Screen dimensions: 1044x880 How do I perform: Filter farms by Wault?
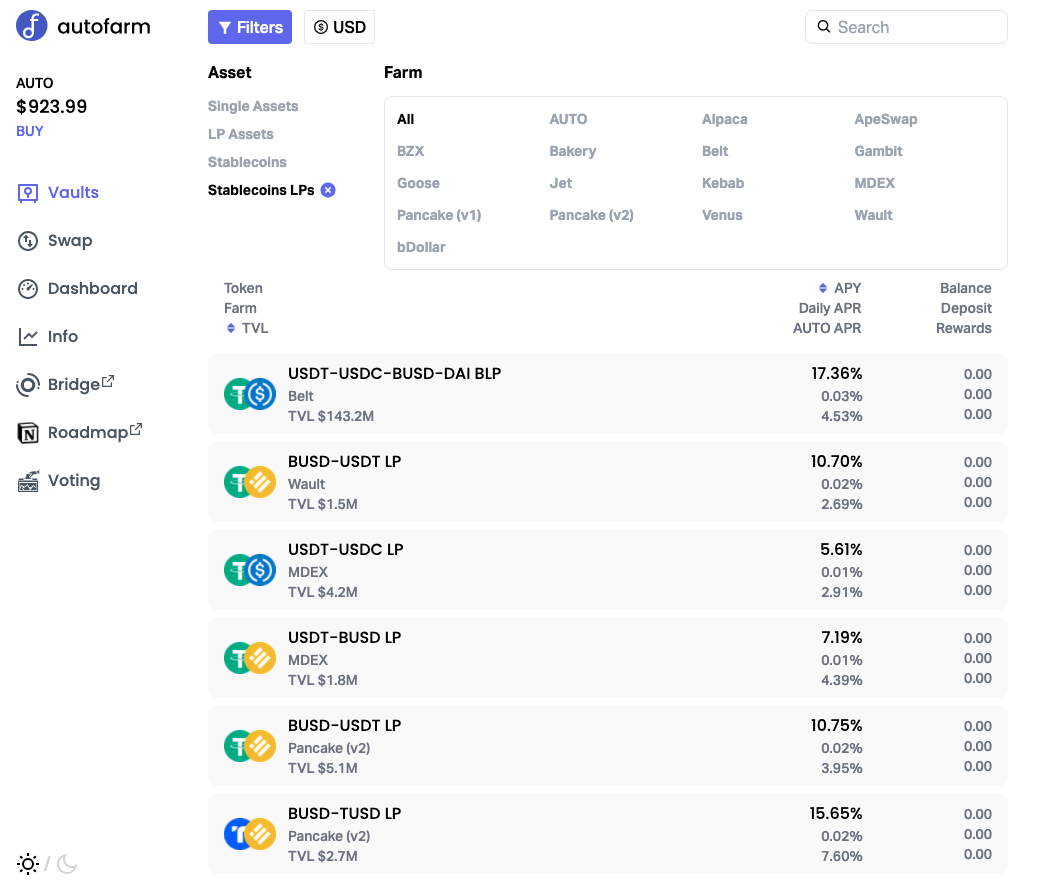pyautogui.click(x=874, y=215)
